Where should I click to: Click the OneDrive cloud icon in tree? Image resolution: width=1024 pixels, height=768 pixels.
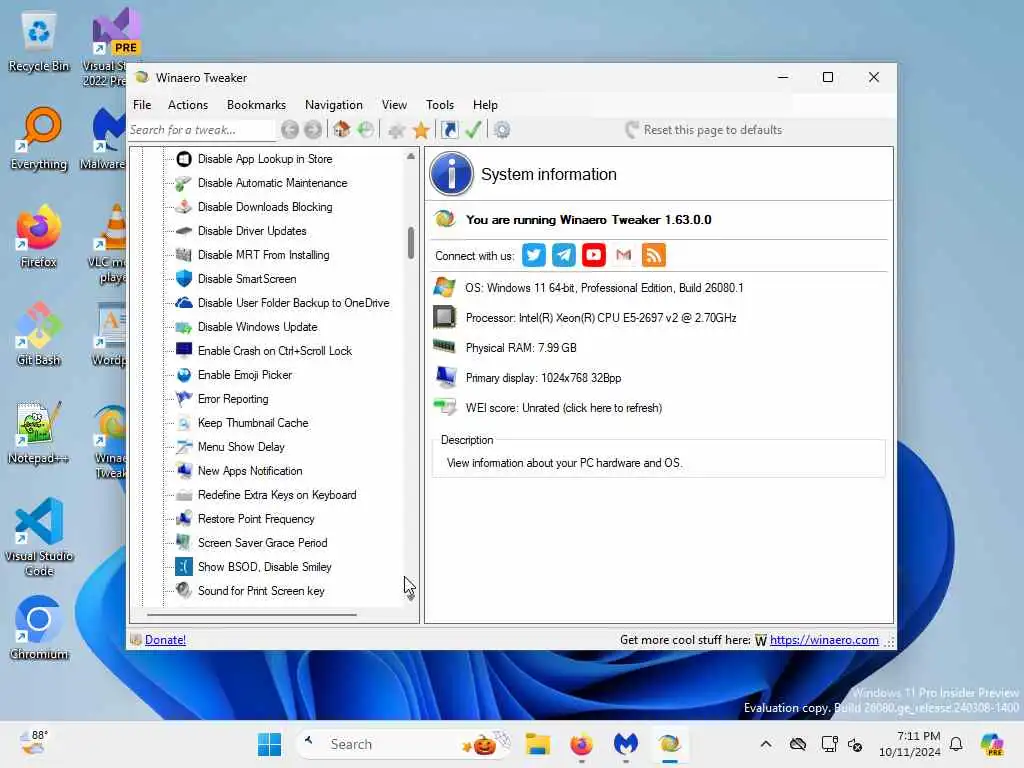[x=184, y=303]
